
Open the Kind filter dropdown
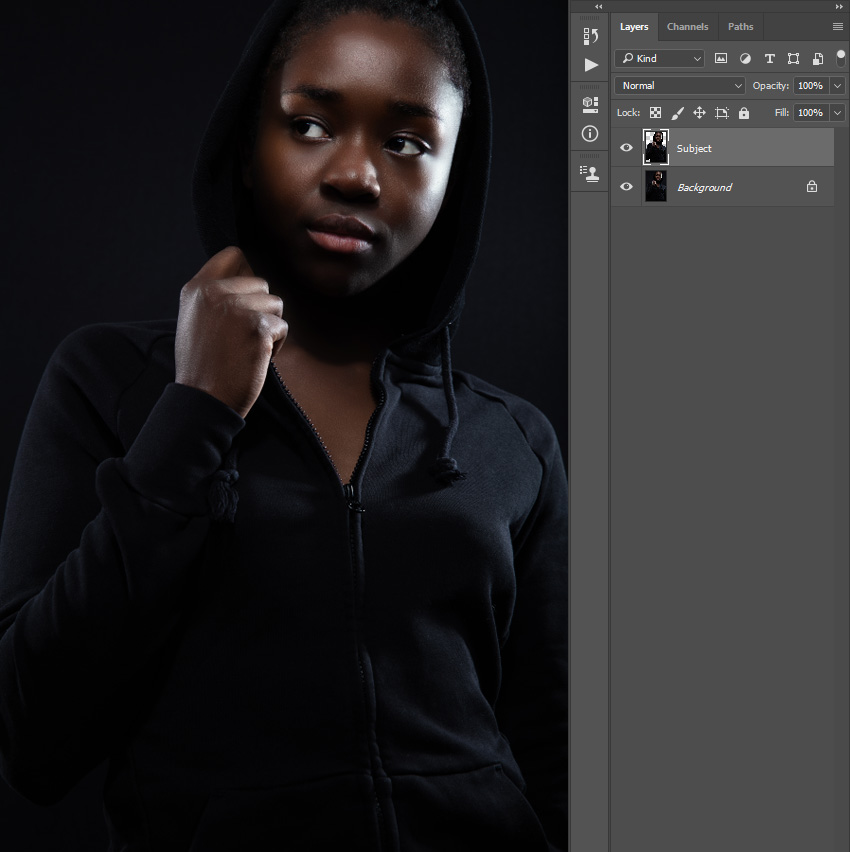(x=659, y=58)
